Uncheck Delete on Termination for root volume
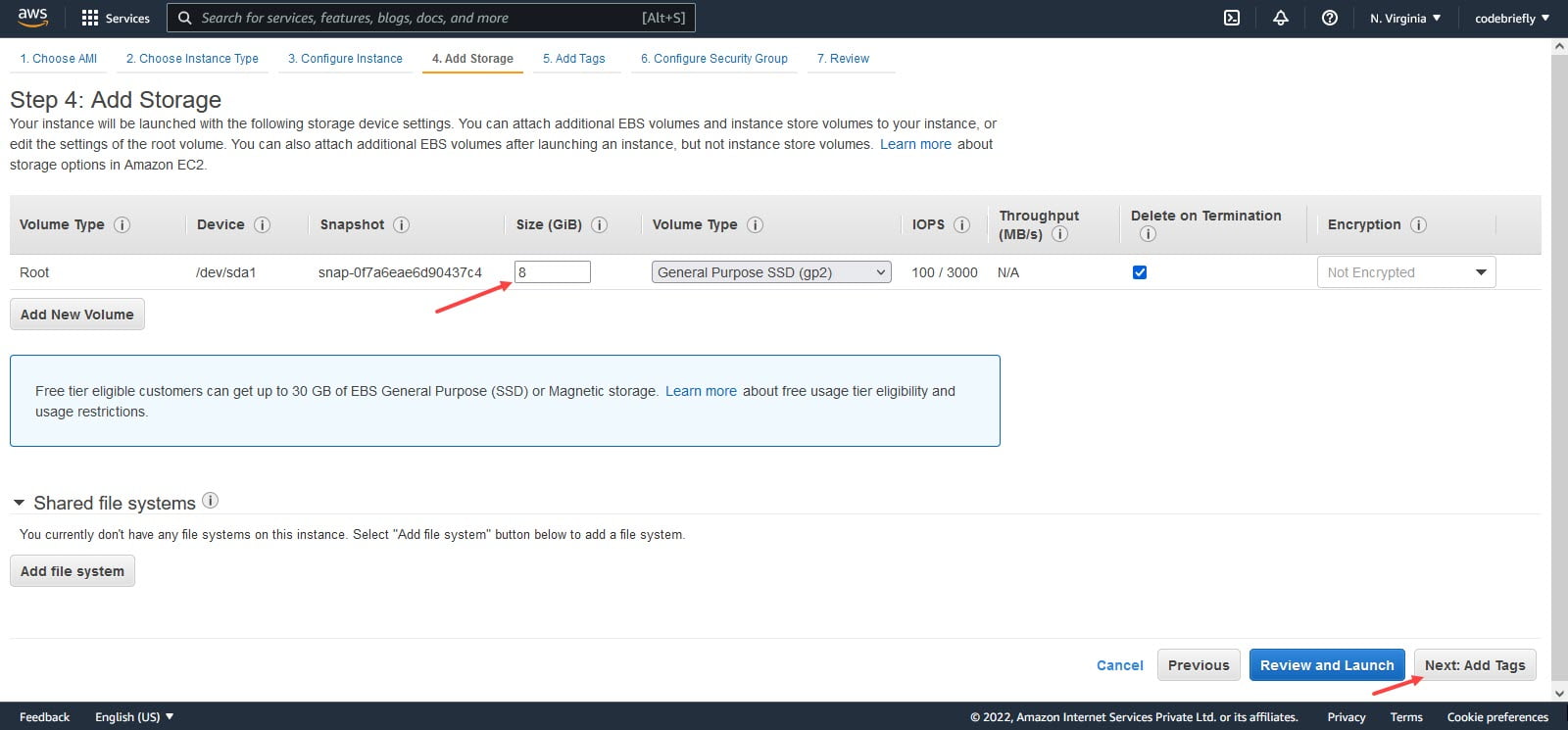The width and height of the screenshot is (1568, 730). (x=1140, y=272)
